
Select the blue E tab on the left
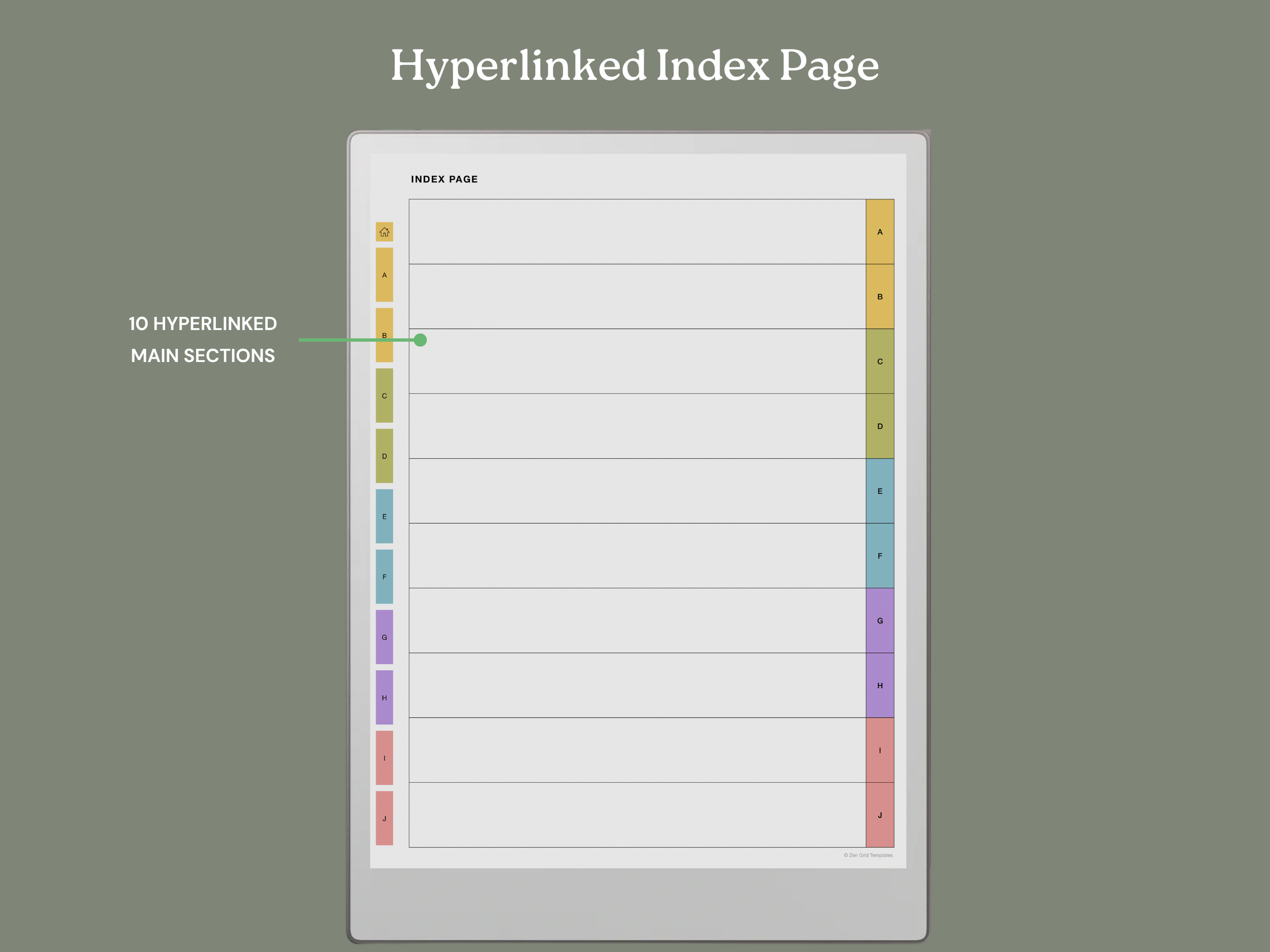point(384,516)
